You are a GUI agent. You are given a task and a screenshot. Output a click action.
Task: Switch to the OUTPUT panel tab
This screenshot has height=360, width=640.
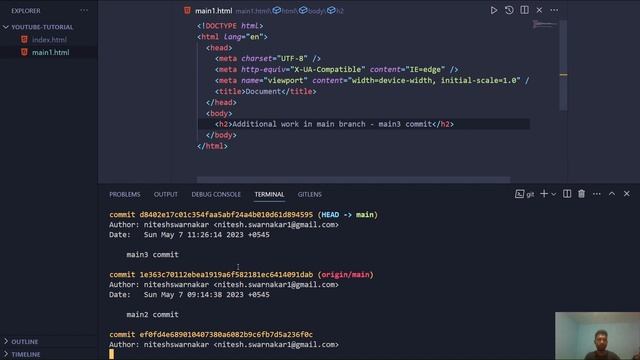[x=166, y=194]
